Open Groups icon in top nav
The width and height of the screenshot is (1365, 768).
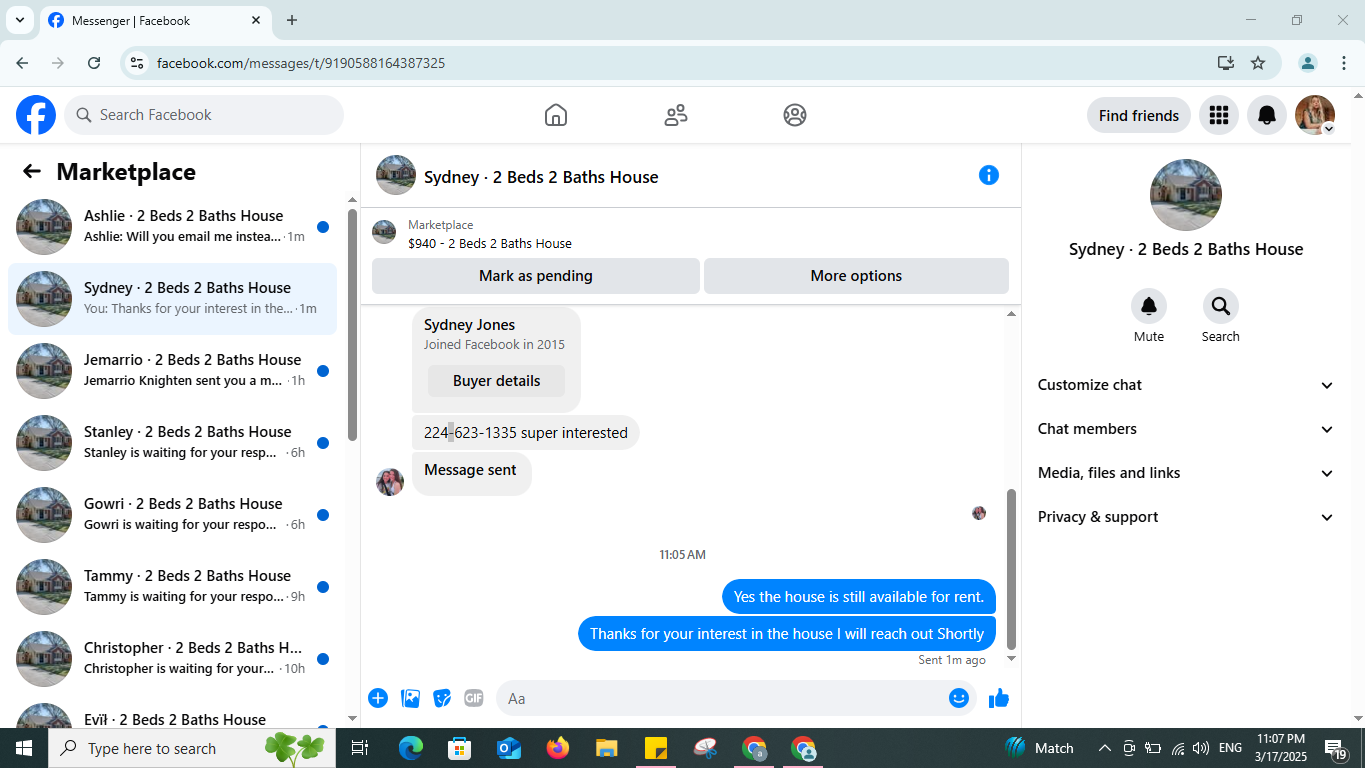coord(795,115)
